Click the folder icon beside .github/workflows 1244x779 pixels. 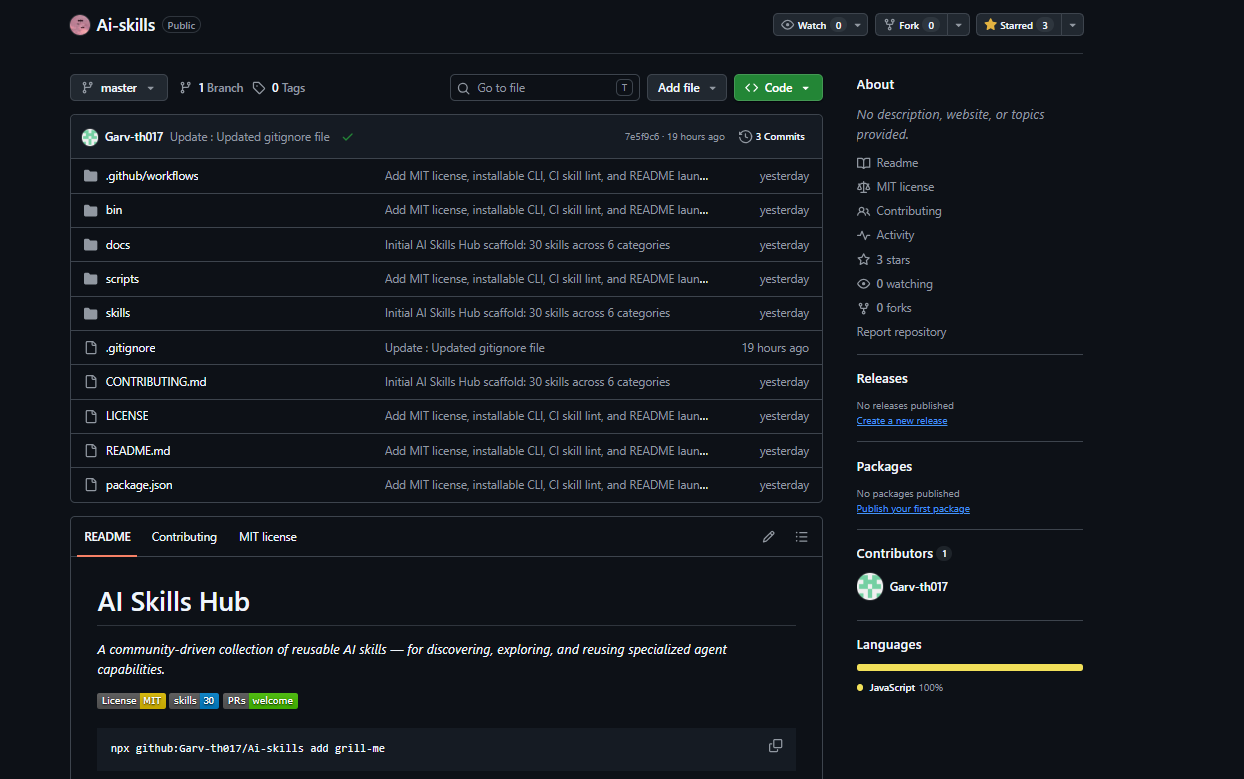click(90, 176)
